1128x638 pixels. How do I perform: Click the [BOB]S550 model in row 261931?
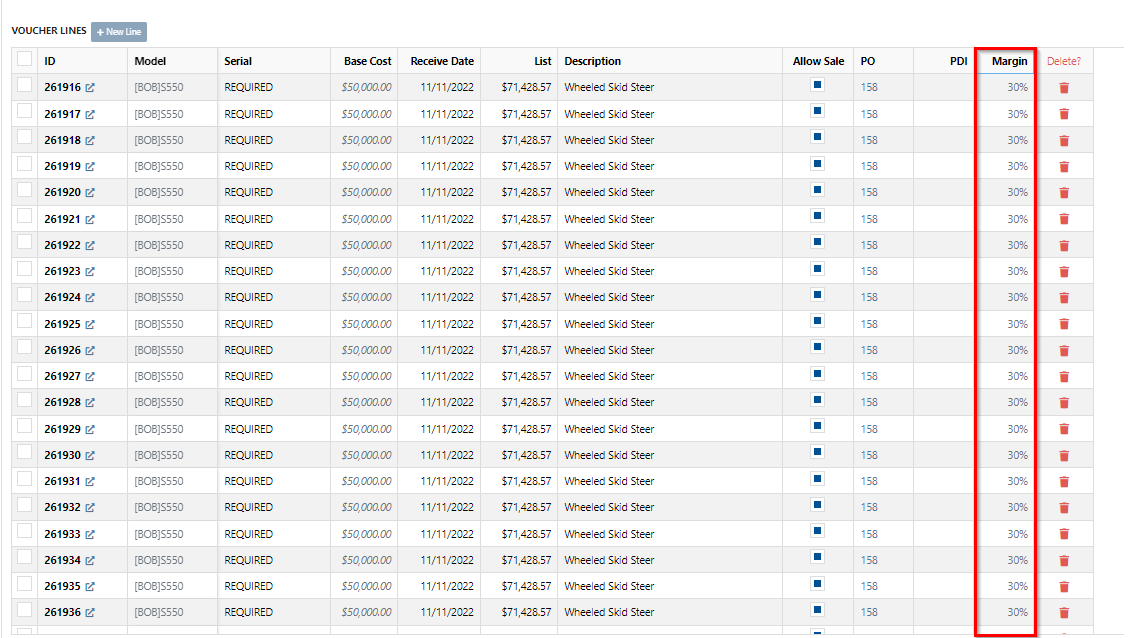pyautogui.click(x=158, y=481)
